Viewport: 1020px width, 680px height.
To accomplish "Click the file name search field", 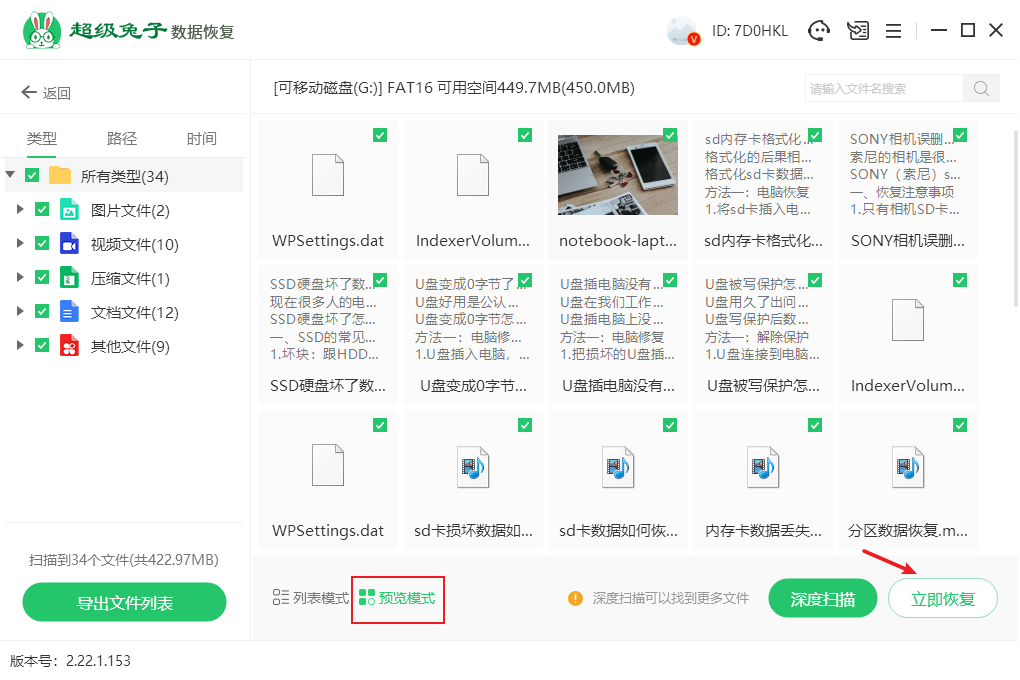I will 883,88.
